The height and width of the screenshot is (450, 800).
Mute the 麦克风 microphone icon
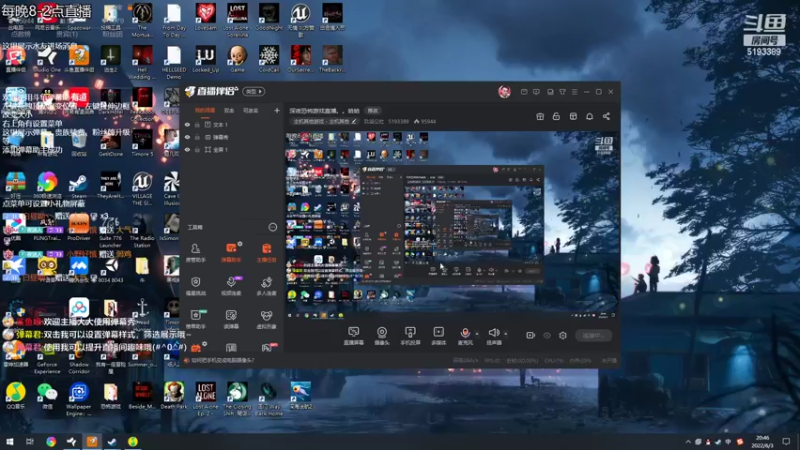coord(465,333)
